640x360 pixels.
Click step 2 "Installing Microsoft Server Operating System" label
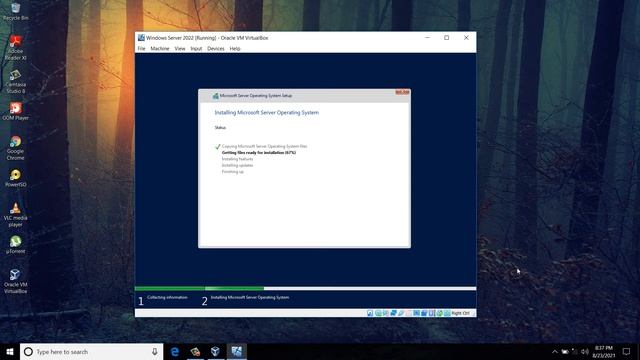[x=250, y=298]
